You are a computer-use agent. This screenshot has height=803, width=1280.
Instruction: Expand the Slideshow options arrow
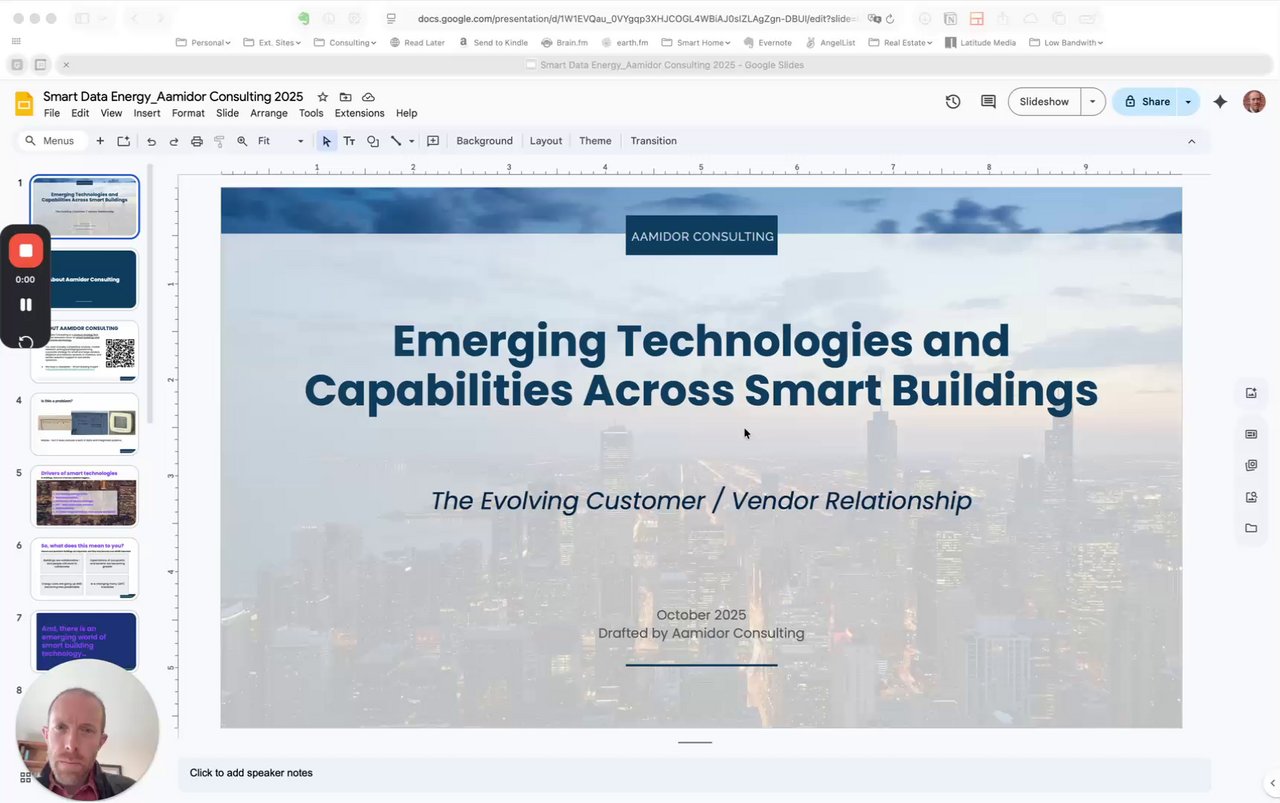point(1092,102)
